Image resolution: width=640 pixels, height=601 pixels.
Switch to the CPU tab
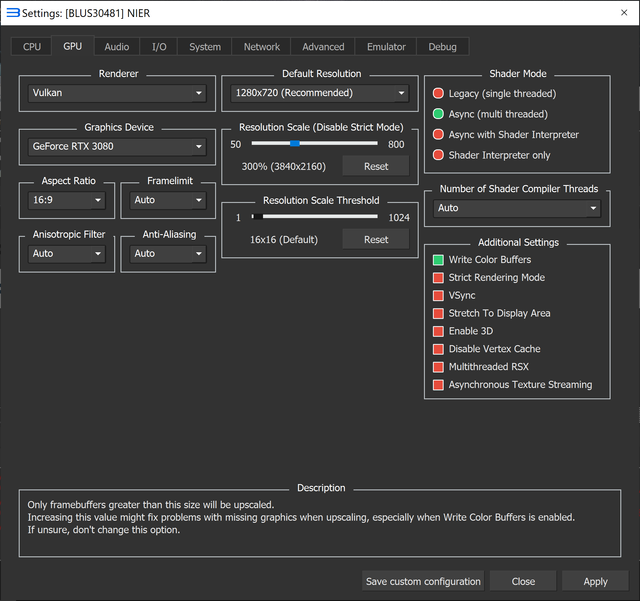point(31,47)
